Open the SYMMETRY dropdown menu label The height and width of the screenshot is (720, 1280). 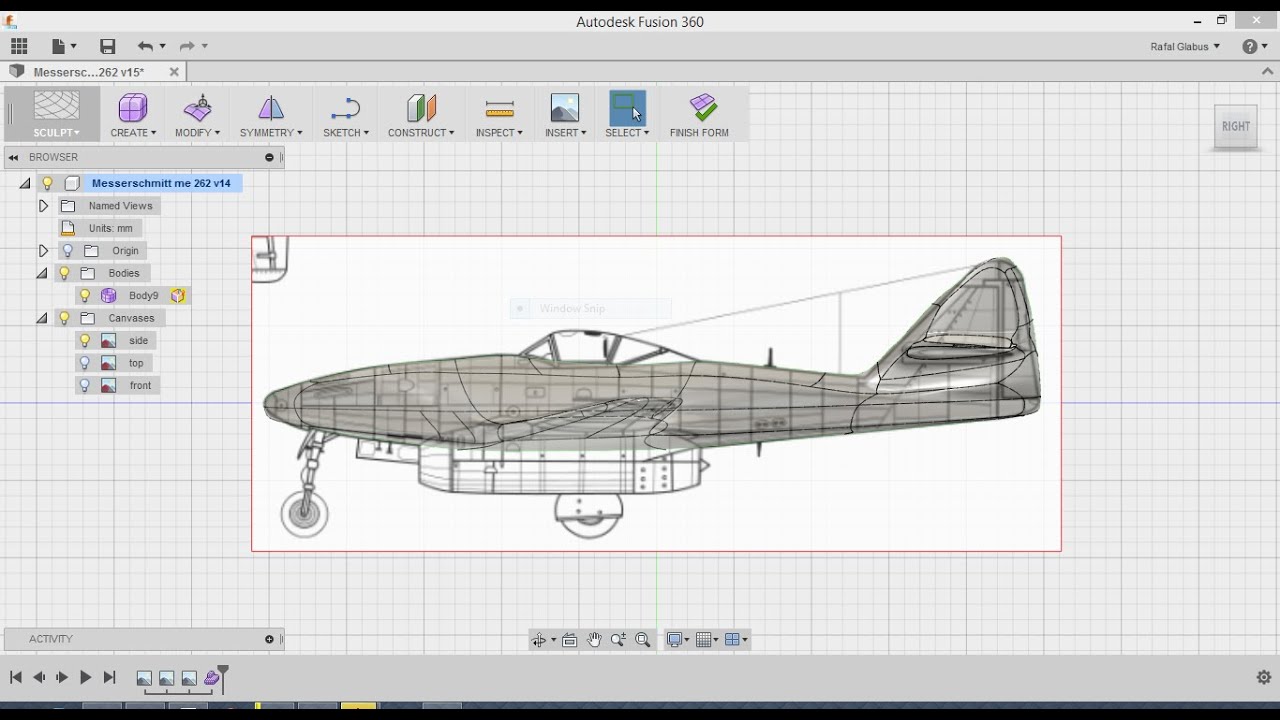click(x=271, y=133)
